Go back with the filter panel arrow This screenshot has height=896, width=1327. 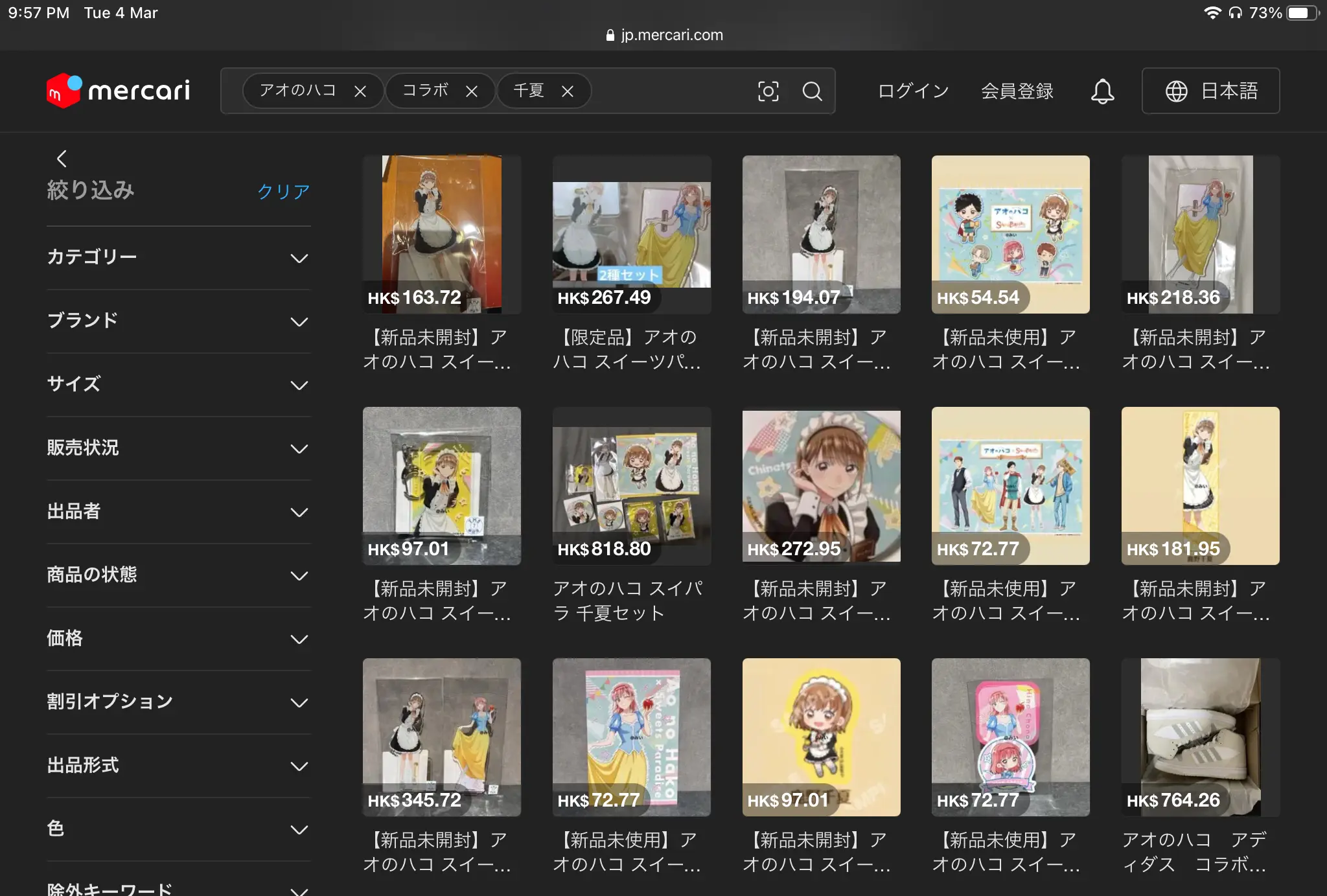62,159
